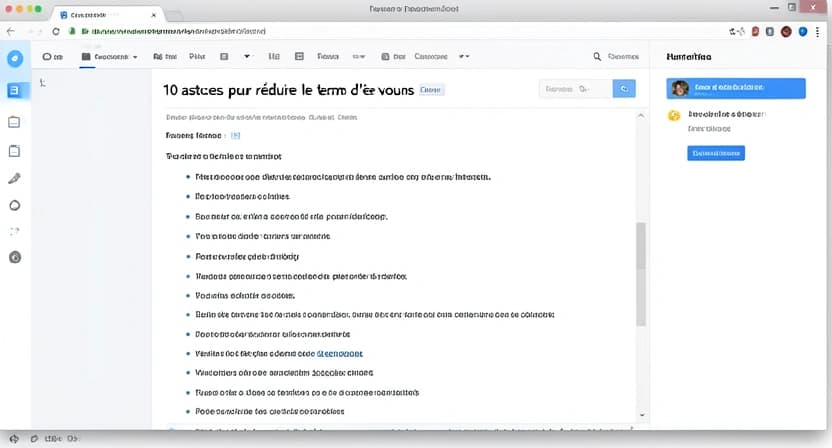
Task: Open the dark round clock icon in sidebar
Action: pyautogui.click(x=15, y=257)
